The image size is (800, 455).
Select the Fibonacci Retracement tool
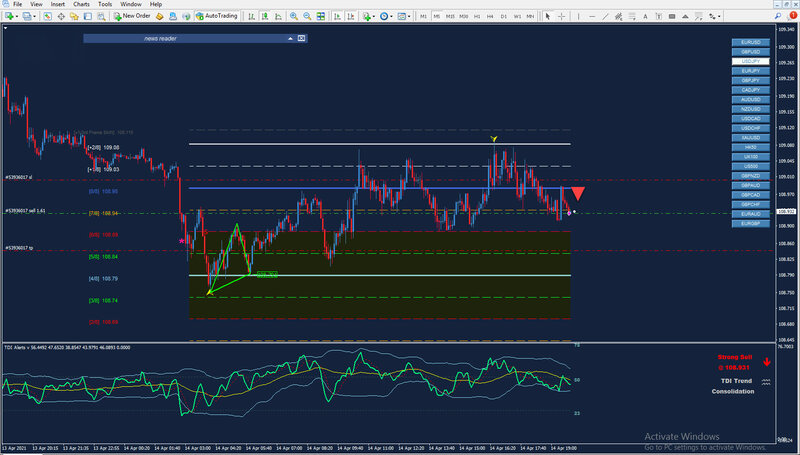coord(632,16)
